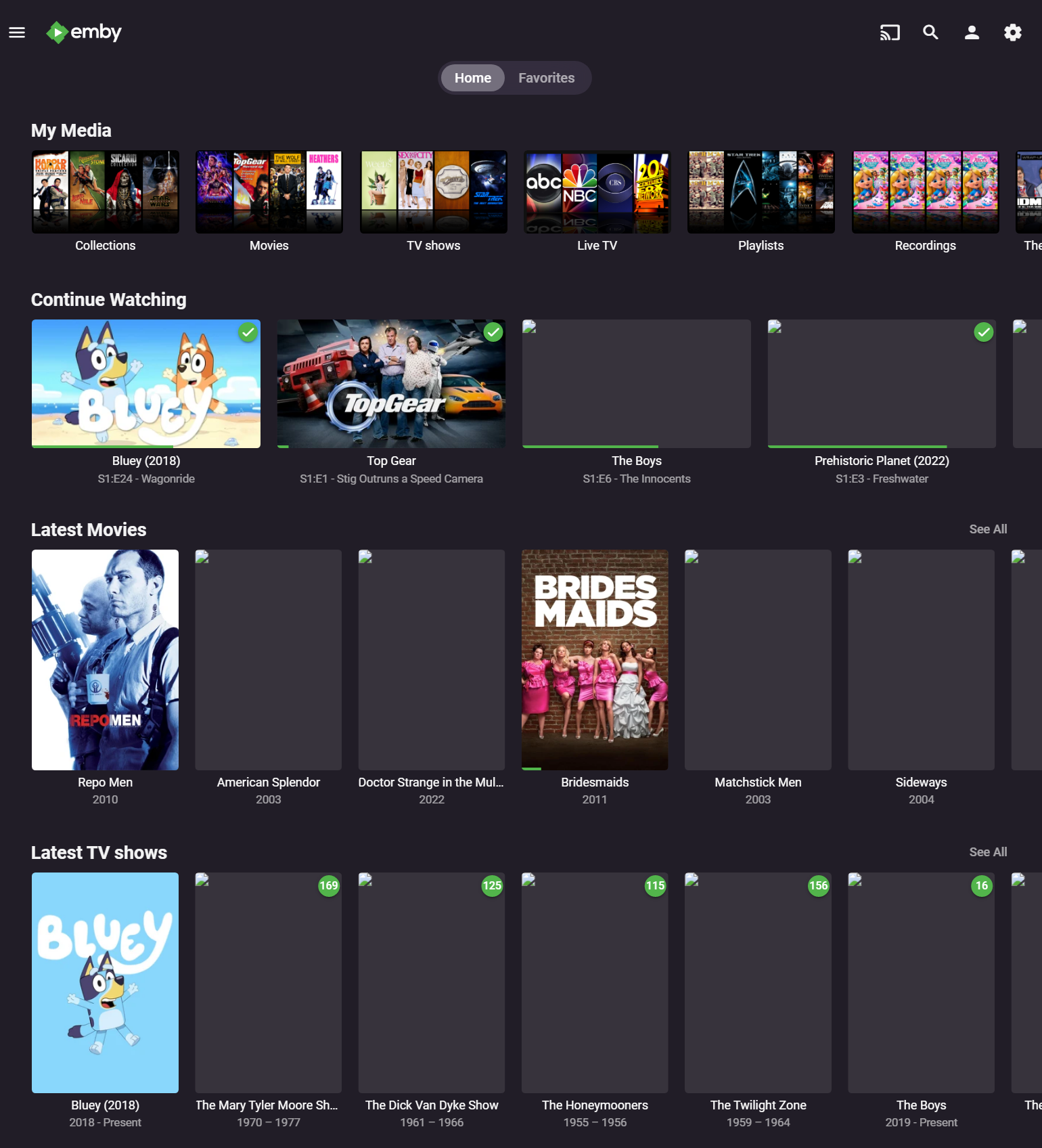Open the Latest Movies section heading

pyautogui.click(x=89, y=530)
